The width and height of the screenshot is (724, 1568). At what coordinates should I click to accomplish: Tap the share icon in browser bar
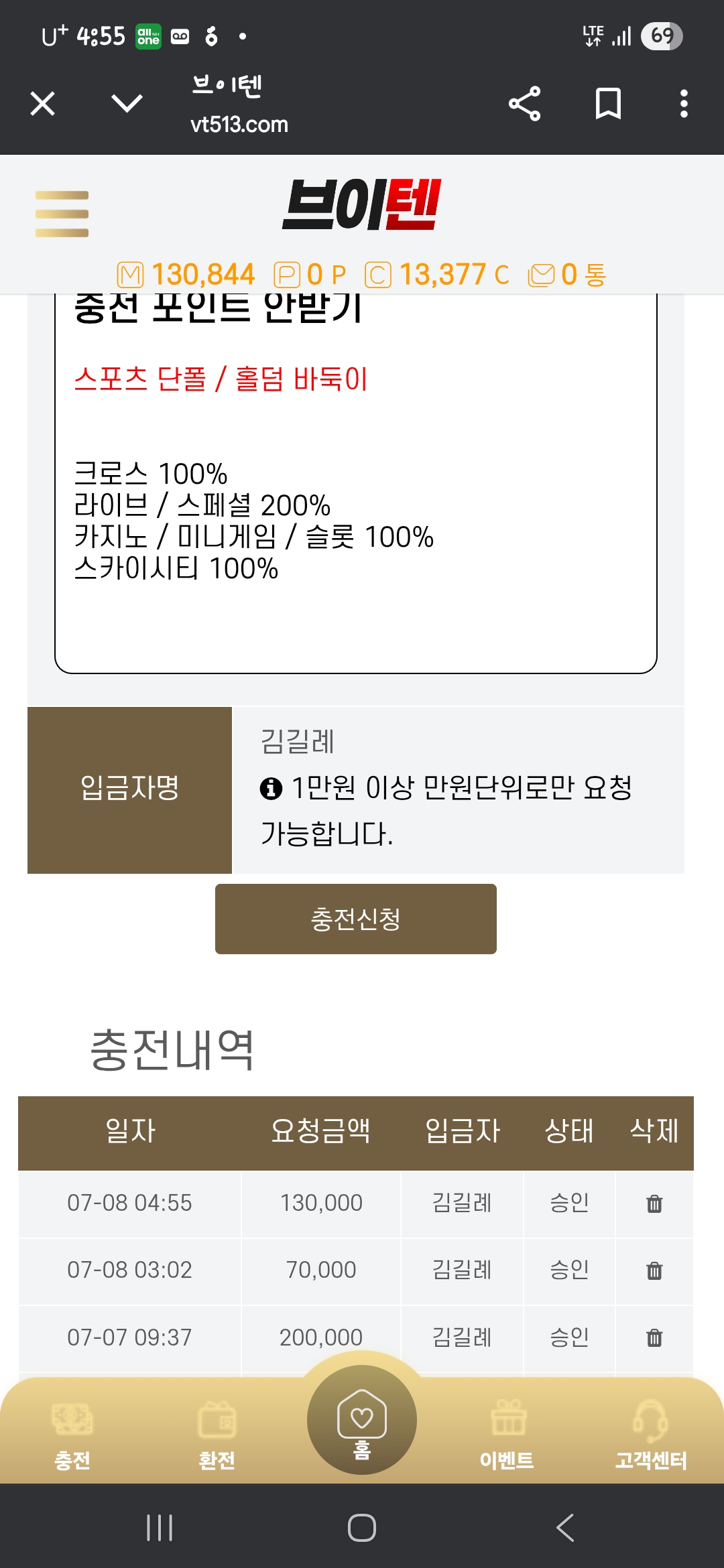point(524,104)
